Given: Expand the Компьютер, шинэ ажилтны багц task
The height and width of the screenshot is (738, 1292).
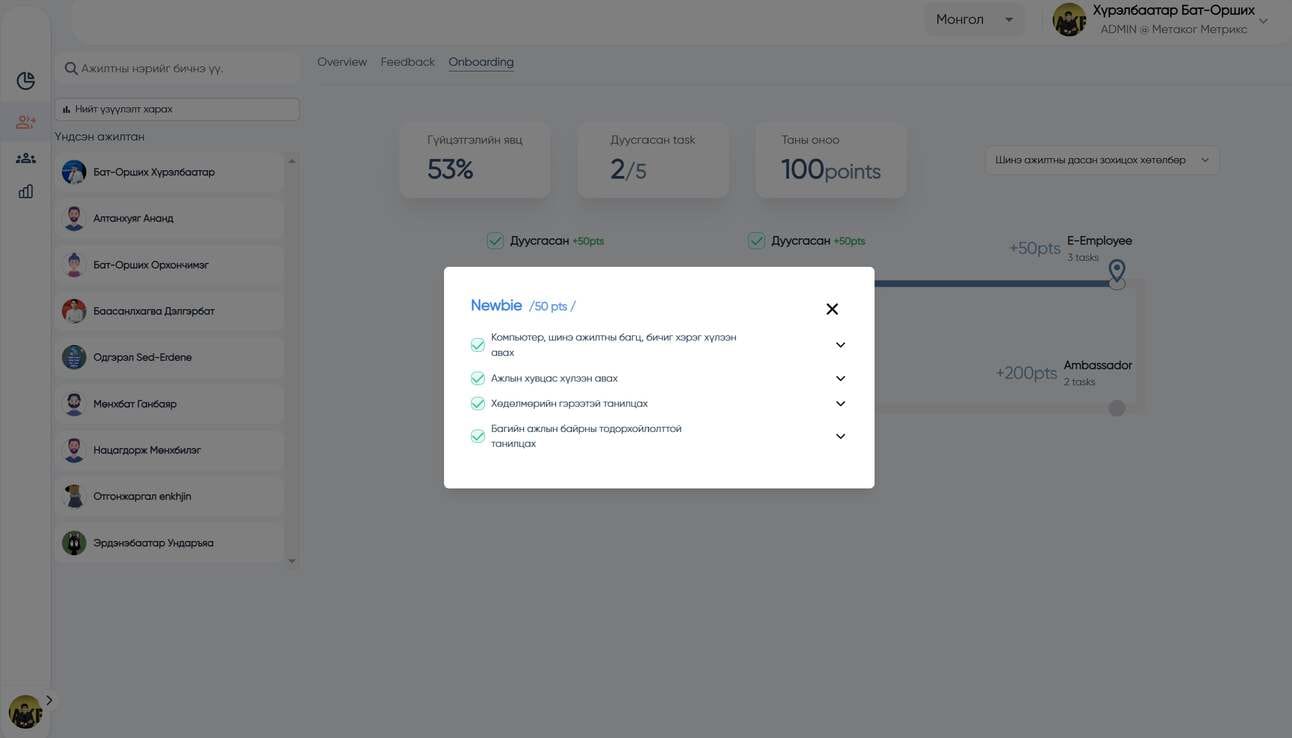Looking at the screenshot, I should (840, 345).
